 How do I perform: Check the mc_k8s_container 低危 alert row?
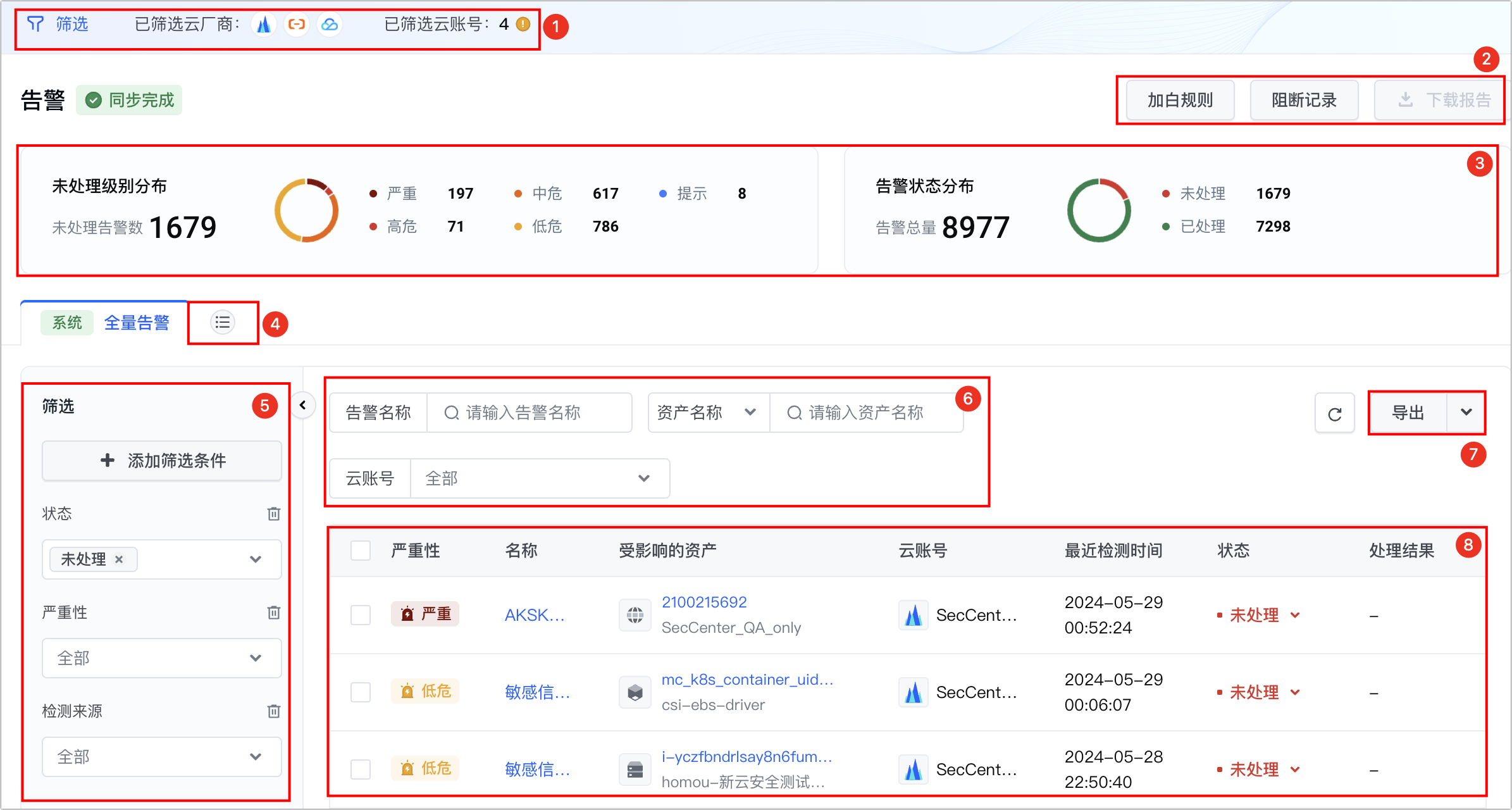[361, 692]
